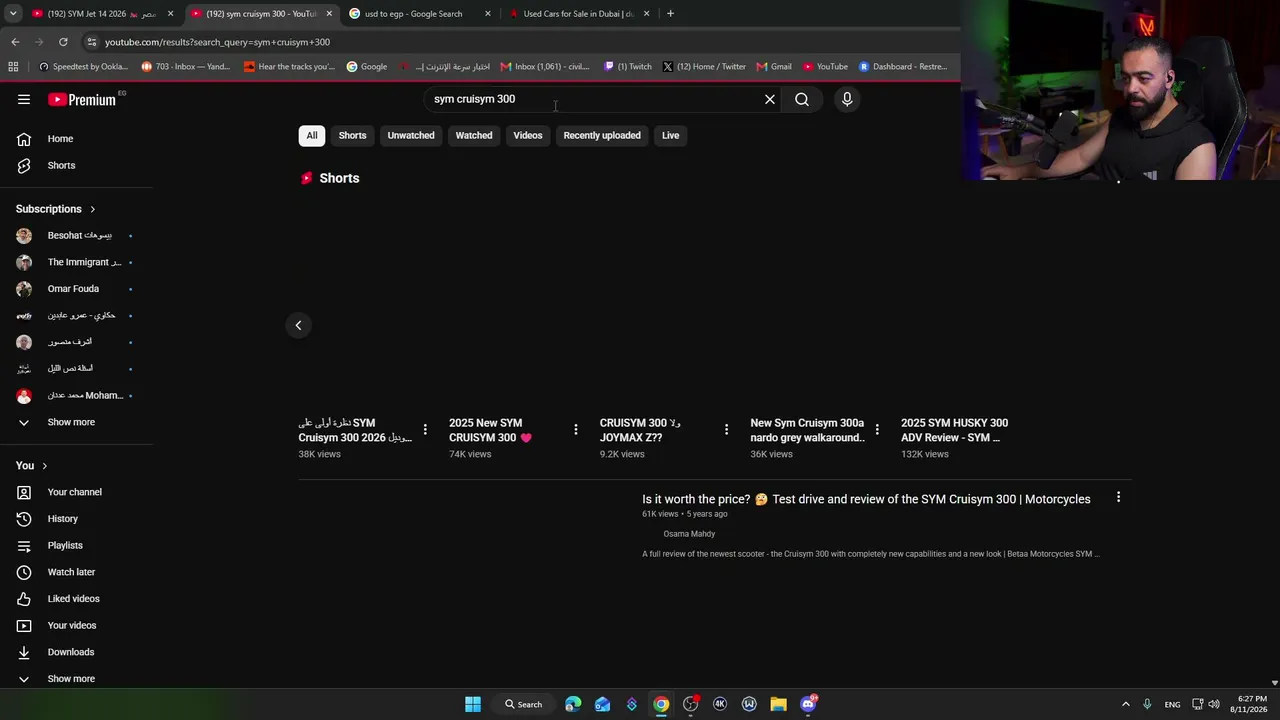The image size is (1280, 720).
Task: Switch input language from ENG
Action: (x=1172, y=705)
